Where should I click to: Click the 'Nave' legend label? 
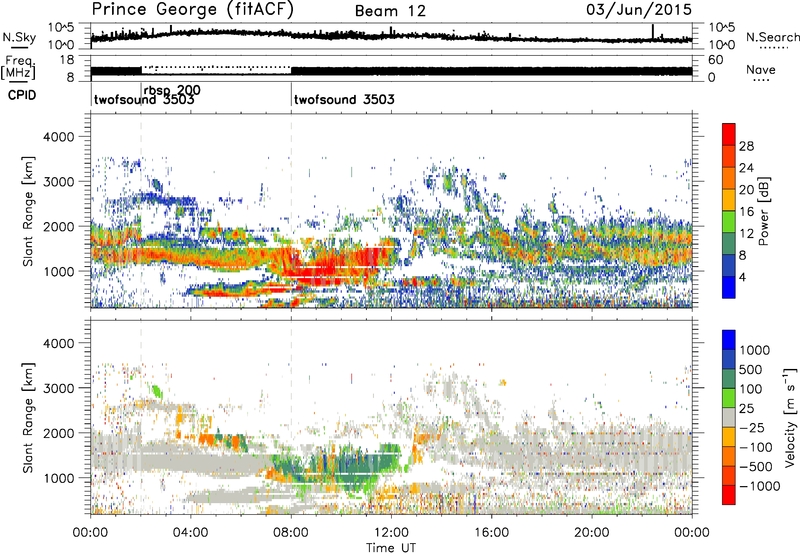(x=761, y=70)
